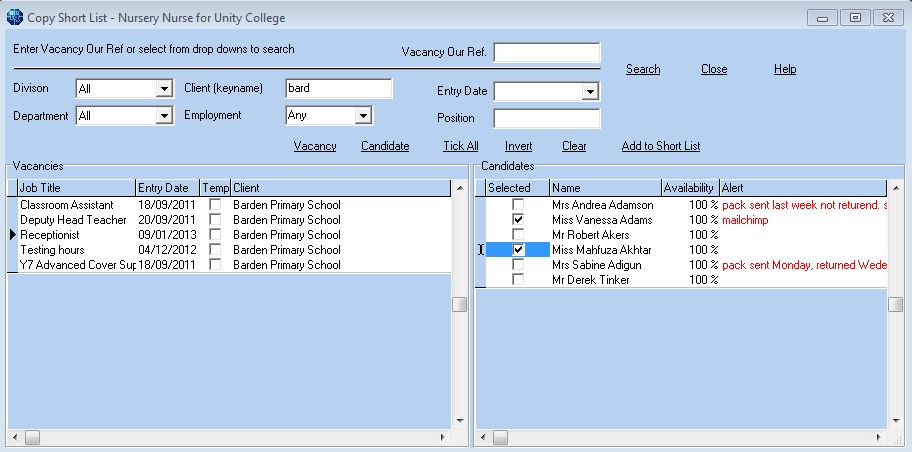
Task: Click the application icon in title bar
Action: tap(15, 17)
